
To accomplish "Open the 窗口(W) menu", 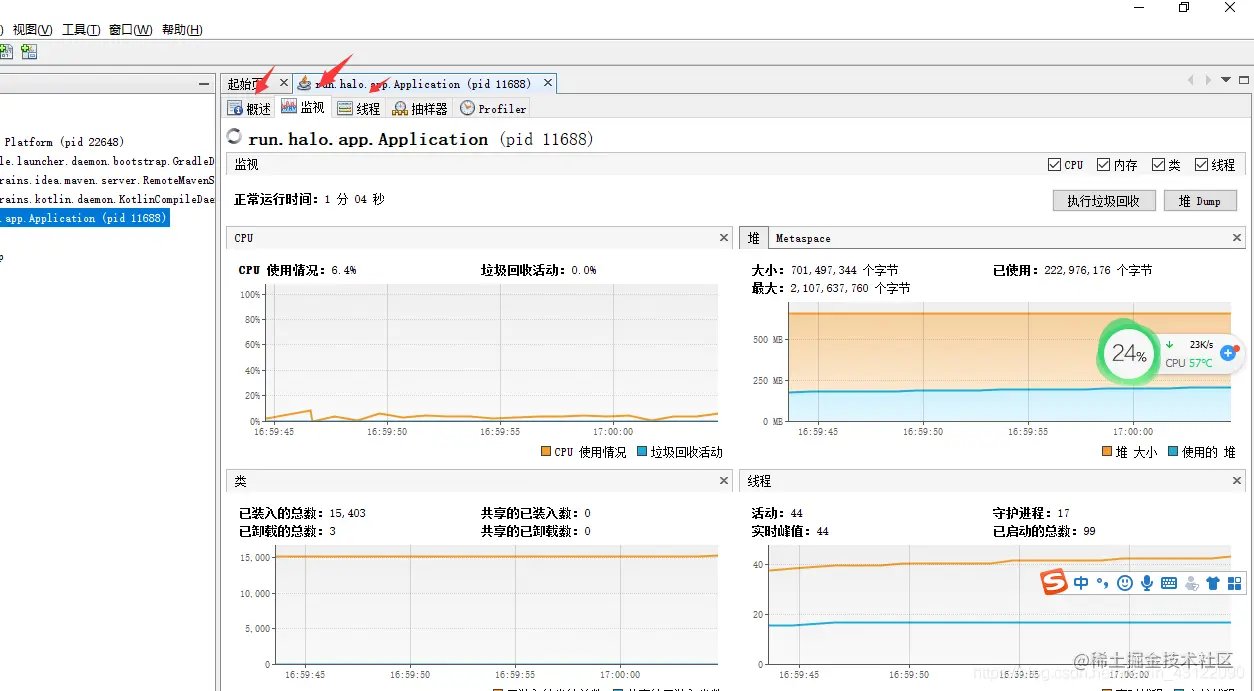I will (131, 30).
